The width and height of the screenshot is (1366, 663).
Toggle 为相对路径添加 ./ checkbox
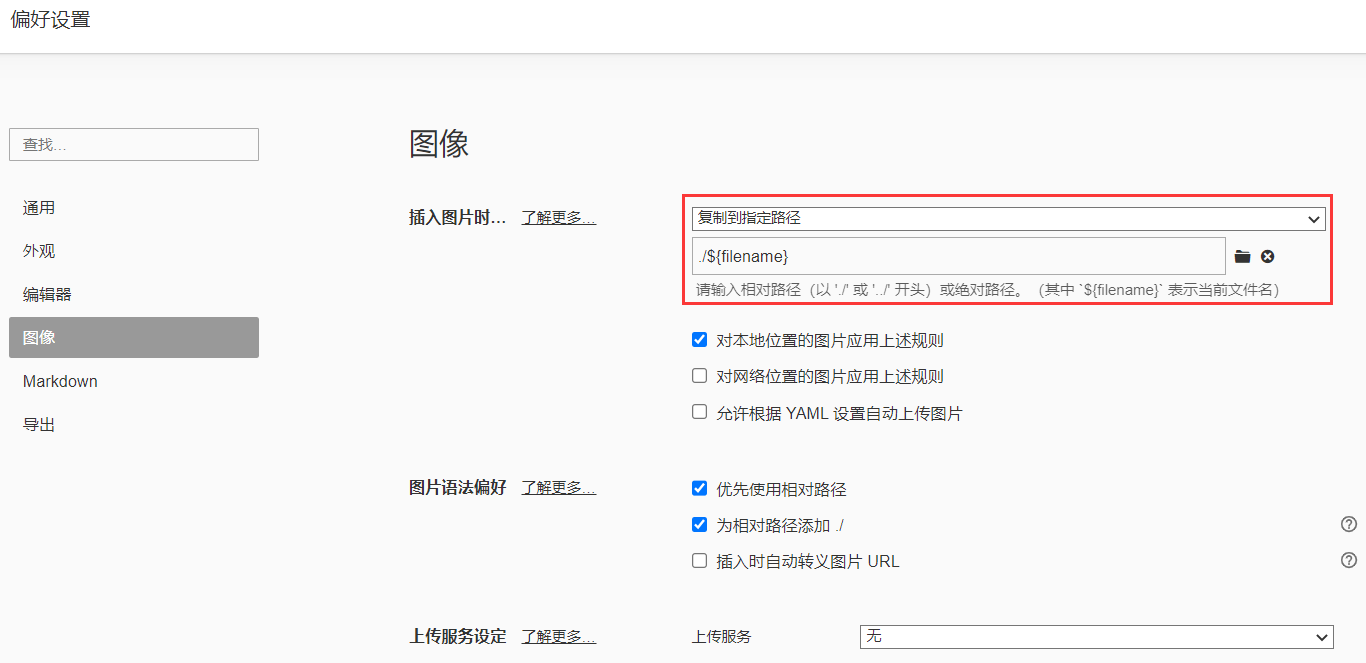700,525
